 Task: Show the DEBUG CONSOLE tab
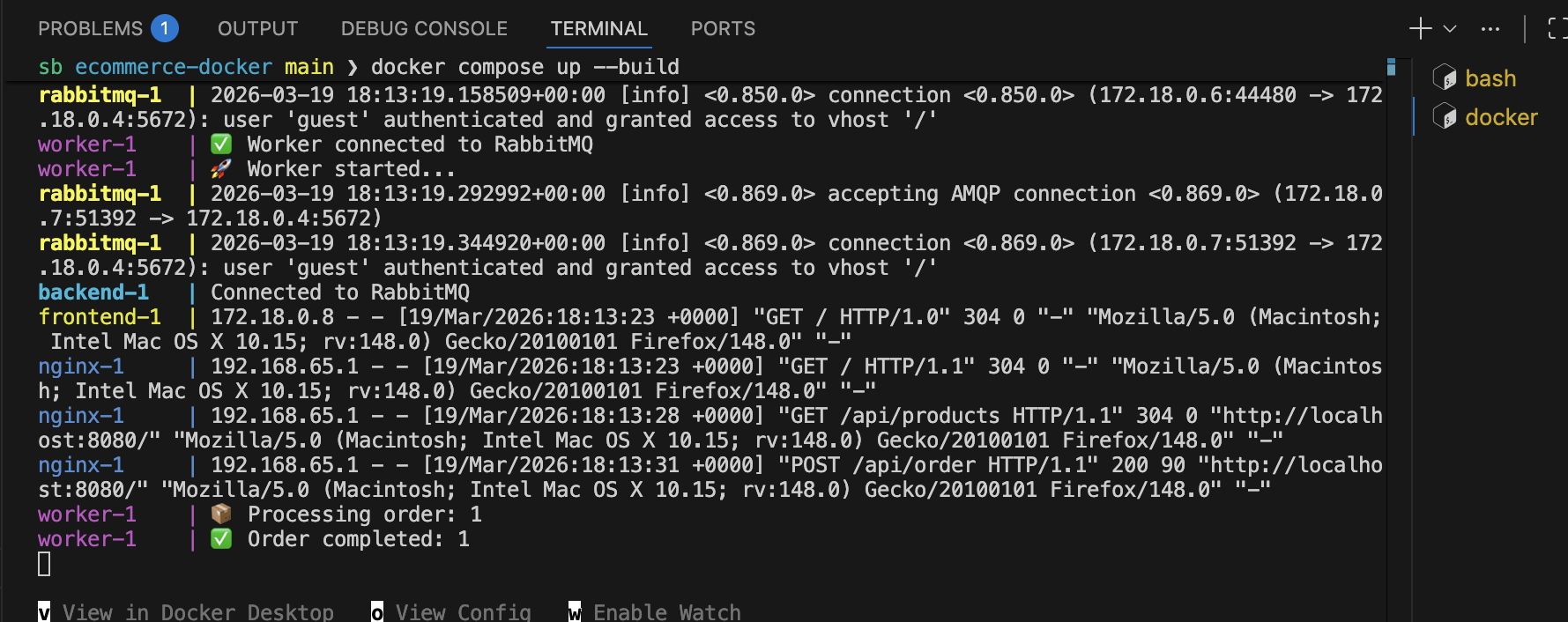(424, 29)
